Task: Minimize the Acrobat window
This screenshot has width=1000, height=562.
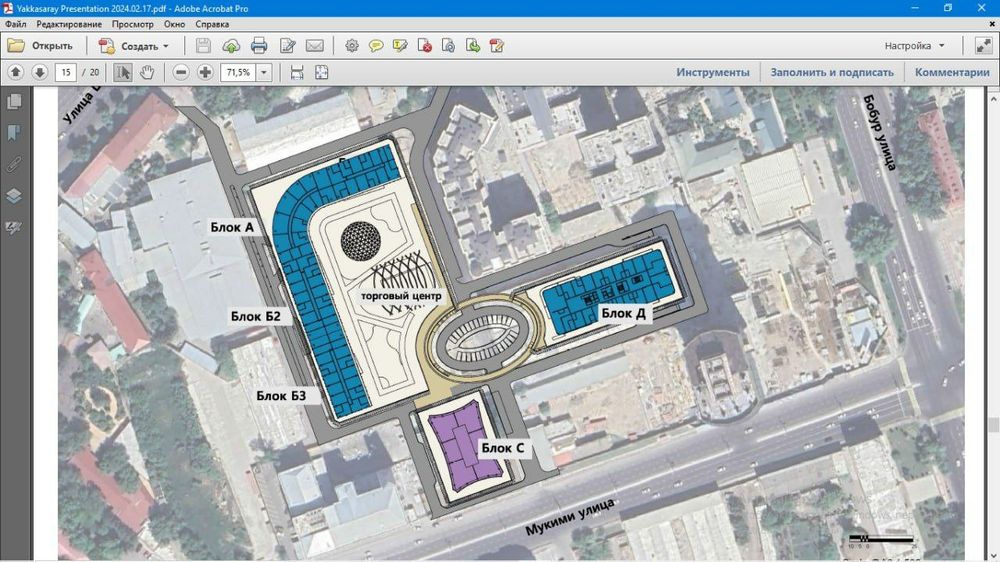Action: coord(915,8)
